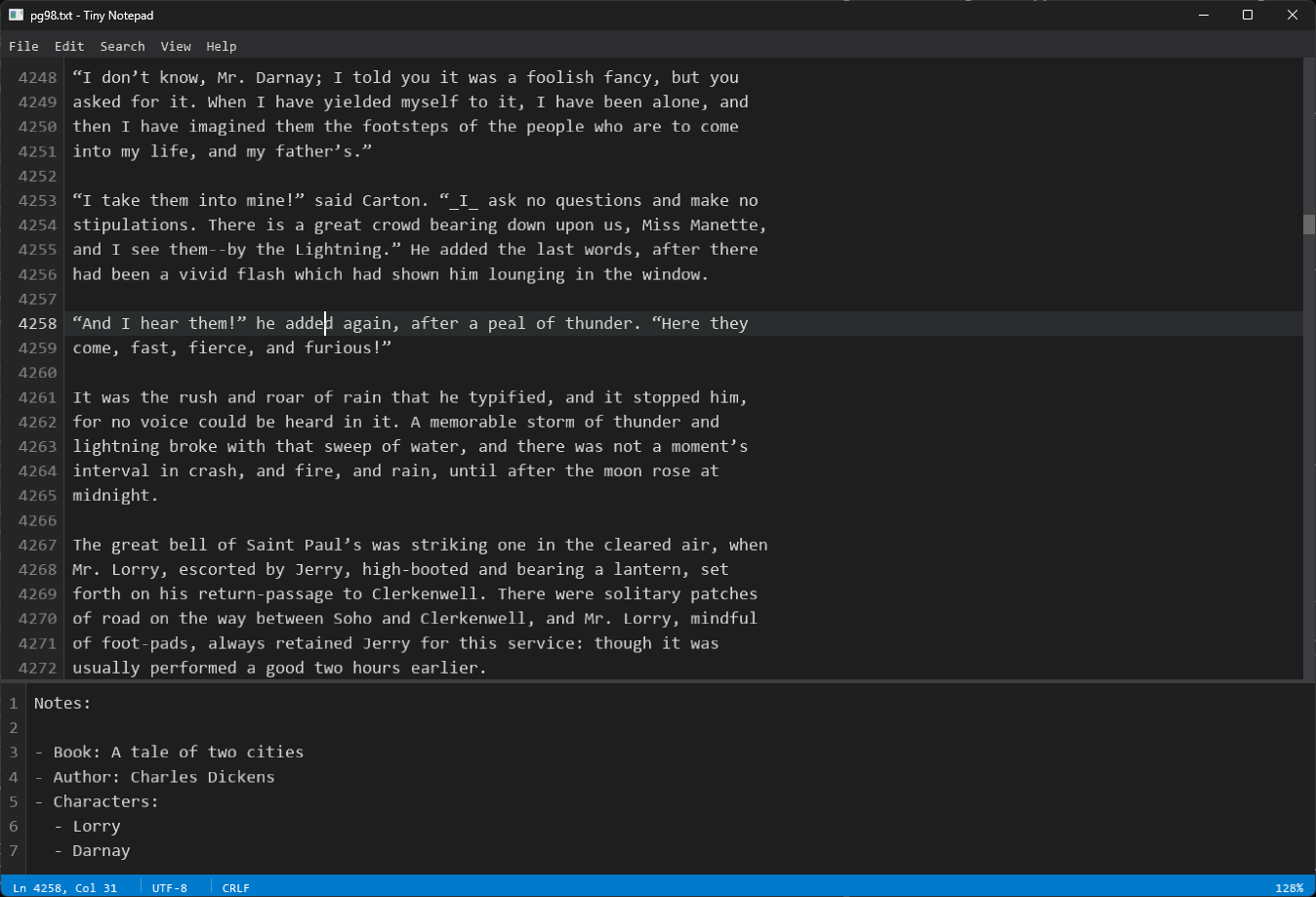Viewport: 1316px width, 897px height.
Task: Click the word 'lantern,' on line 4268
Action: point(652,569)
